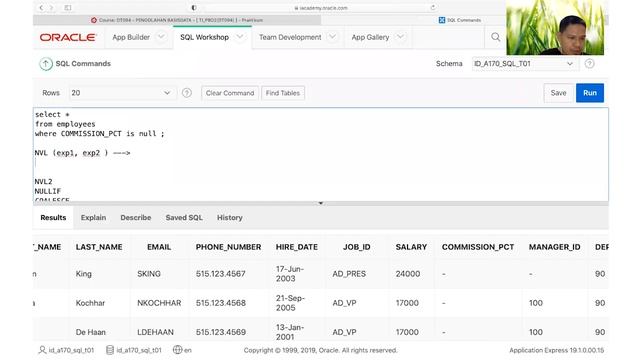Switch to the History tab
This screenshot has width=640, height=360.
pos(230,218)
